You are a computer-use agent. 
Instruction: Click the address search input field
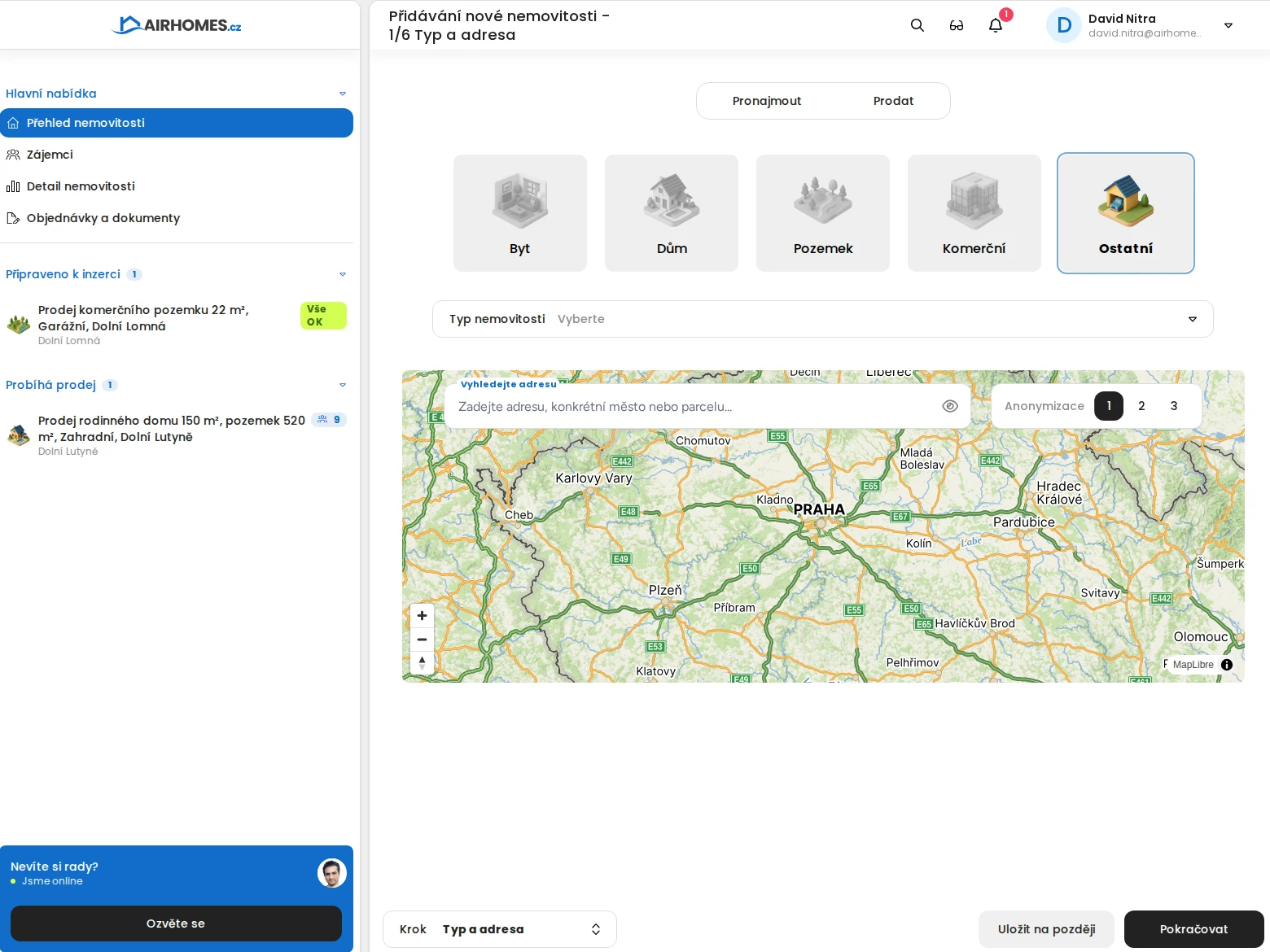tap(692, 407)
